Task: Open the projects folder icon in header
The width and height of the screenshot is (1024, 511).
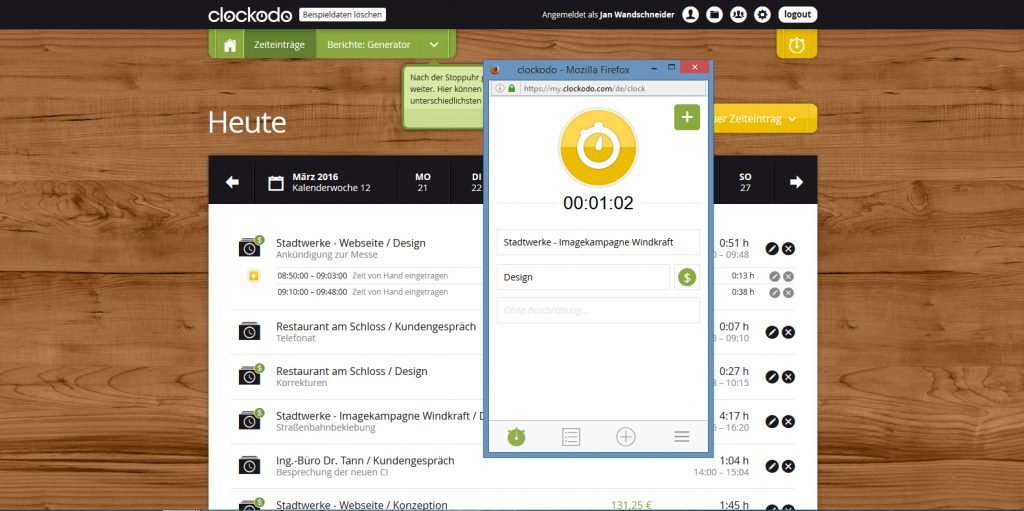Action: pos(714,14)
